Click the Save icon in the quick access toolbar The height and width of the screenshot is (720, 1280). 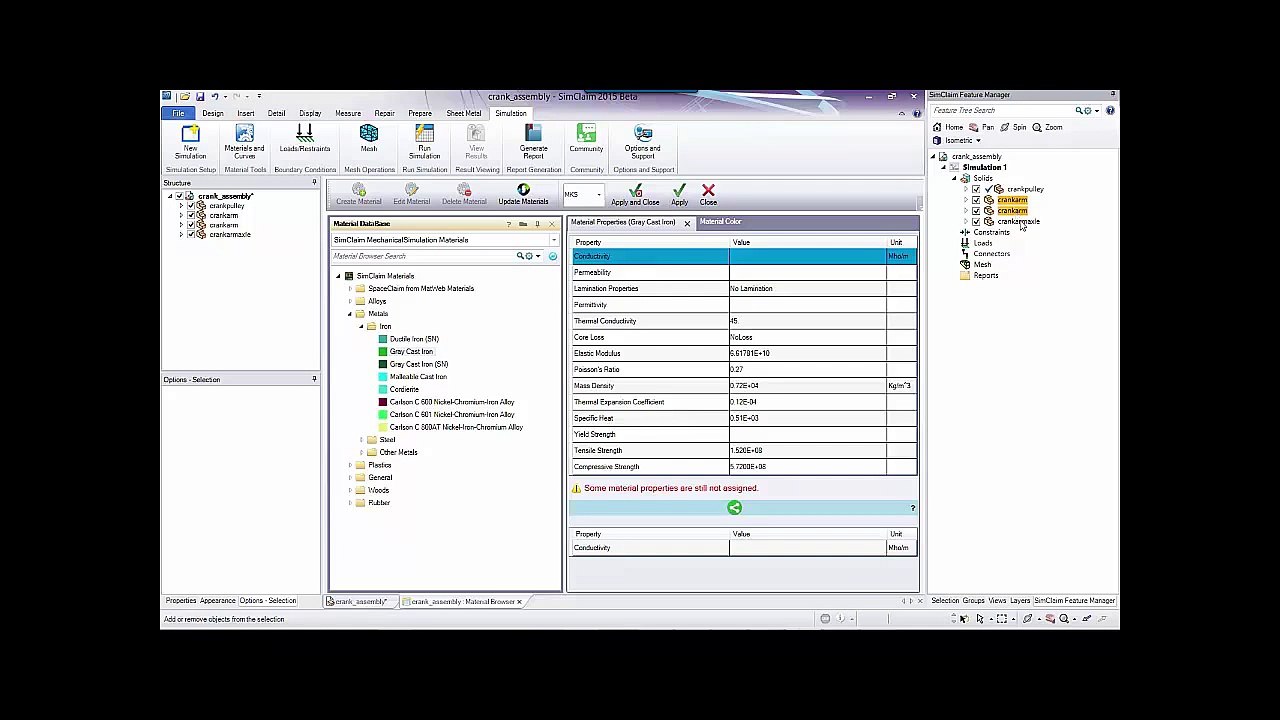pyautogui.click(x=200, y=96)
